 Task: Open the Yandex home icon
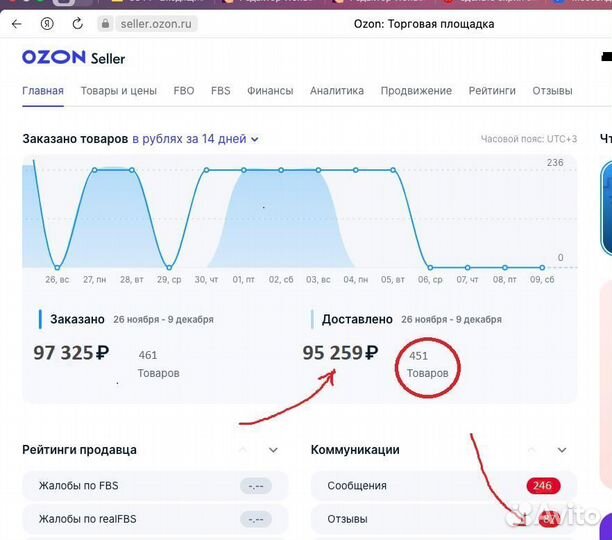coord(47,24)
